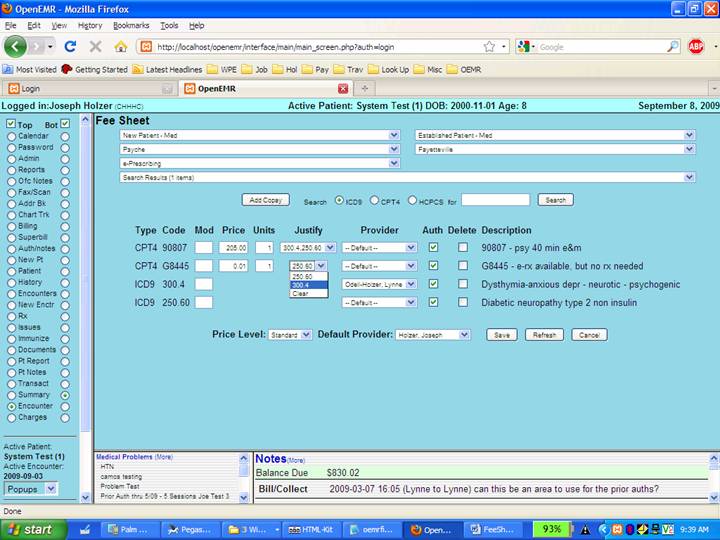Select the CPT4 search radio button

(374, 200)
